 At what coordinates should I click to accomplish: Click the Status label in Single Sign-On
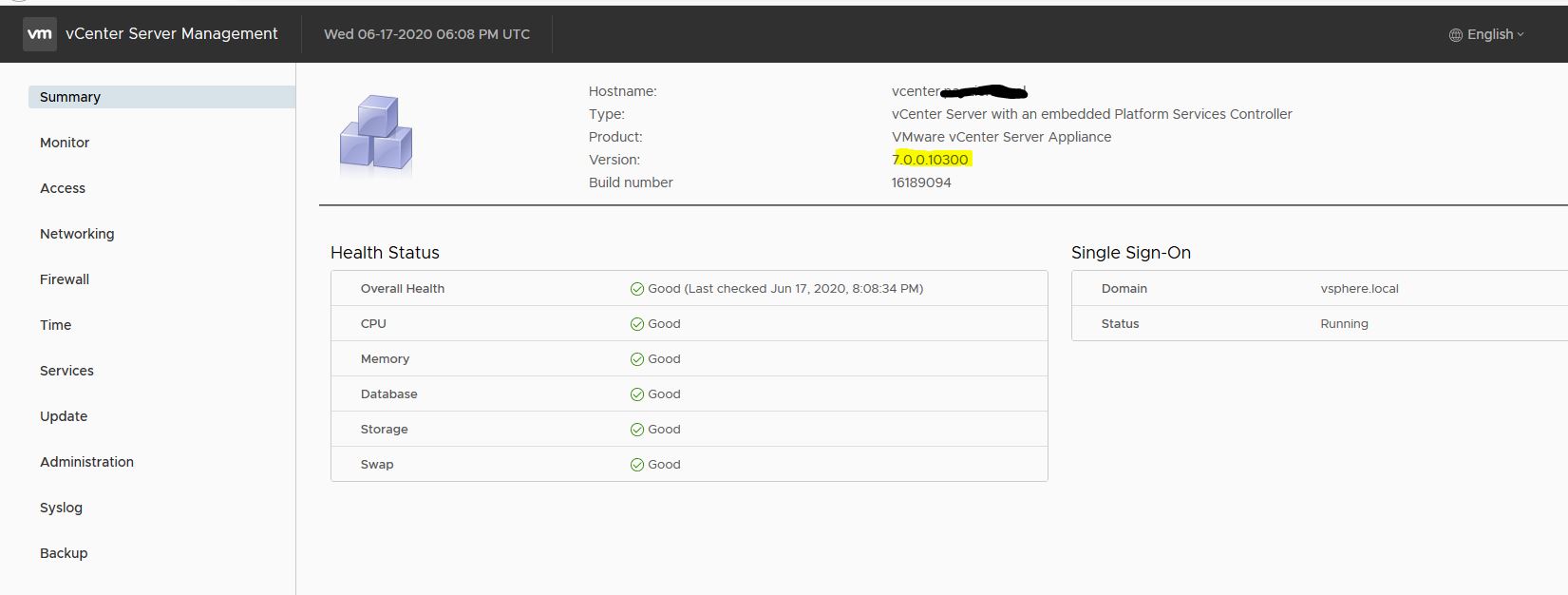point(1120,324)
